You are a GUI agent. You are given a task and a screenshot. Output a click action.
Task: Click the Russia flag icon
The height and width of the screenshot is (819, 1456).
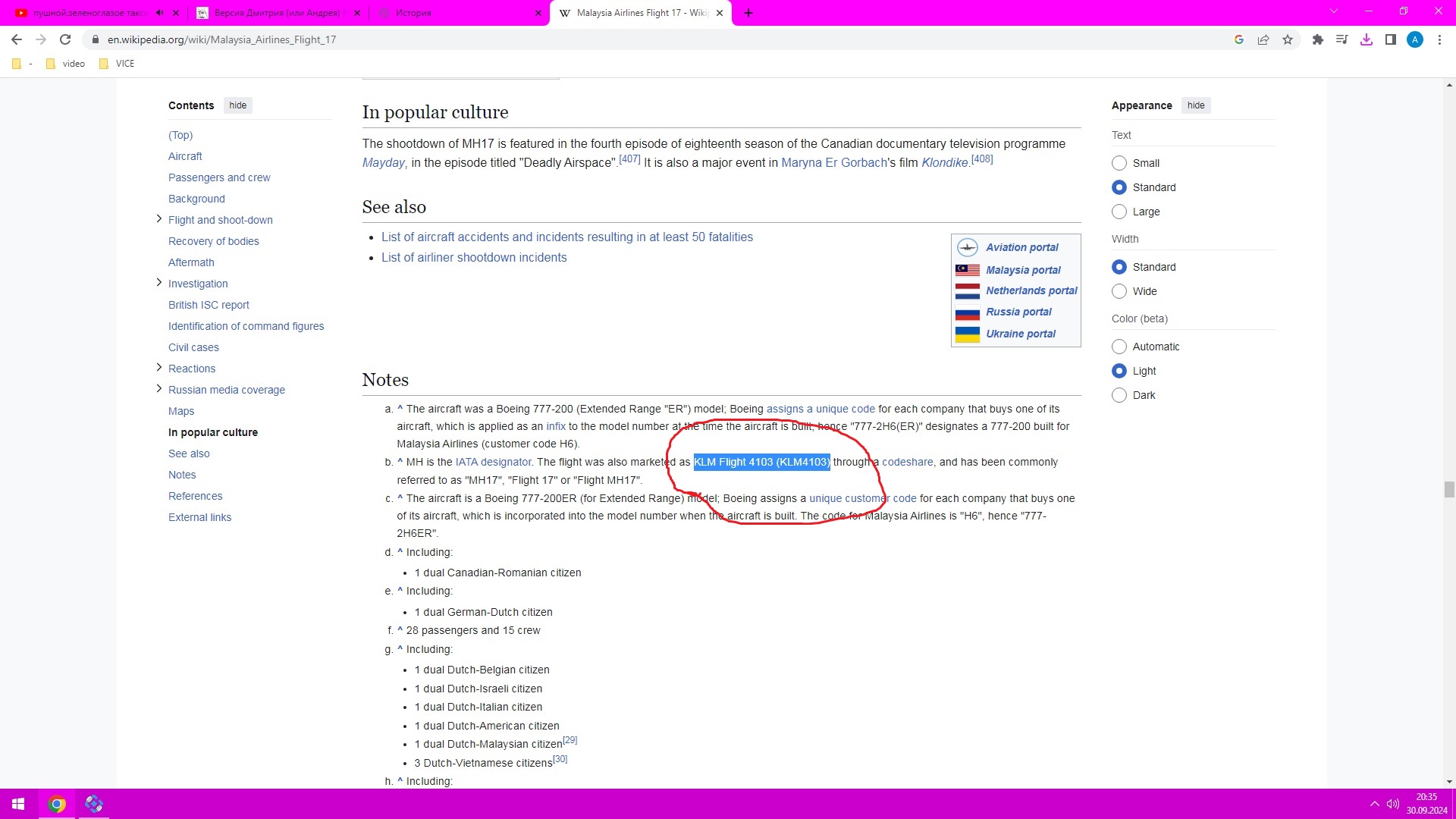(968, 312)
